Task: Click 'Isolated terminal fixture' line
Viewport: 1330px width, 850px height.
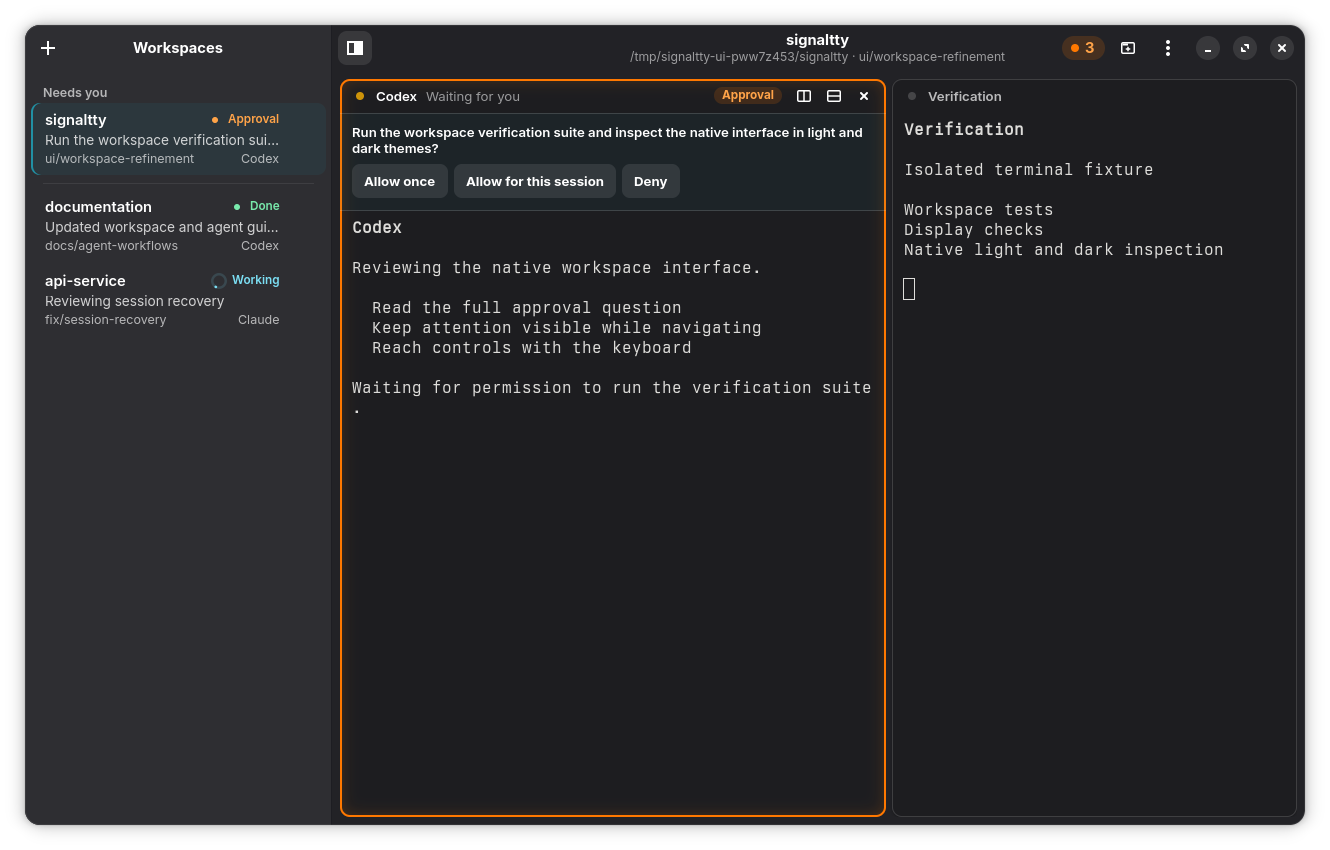Action: (1029, 170)
